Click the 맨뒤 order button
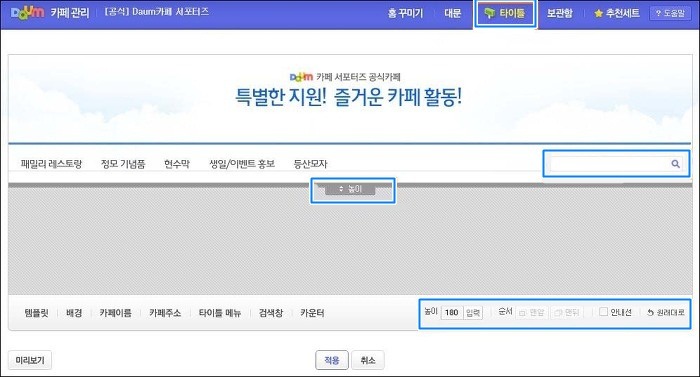Image resolution: width=700 pixels, height=377 pixels. (x=567, y=312)
